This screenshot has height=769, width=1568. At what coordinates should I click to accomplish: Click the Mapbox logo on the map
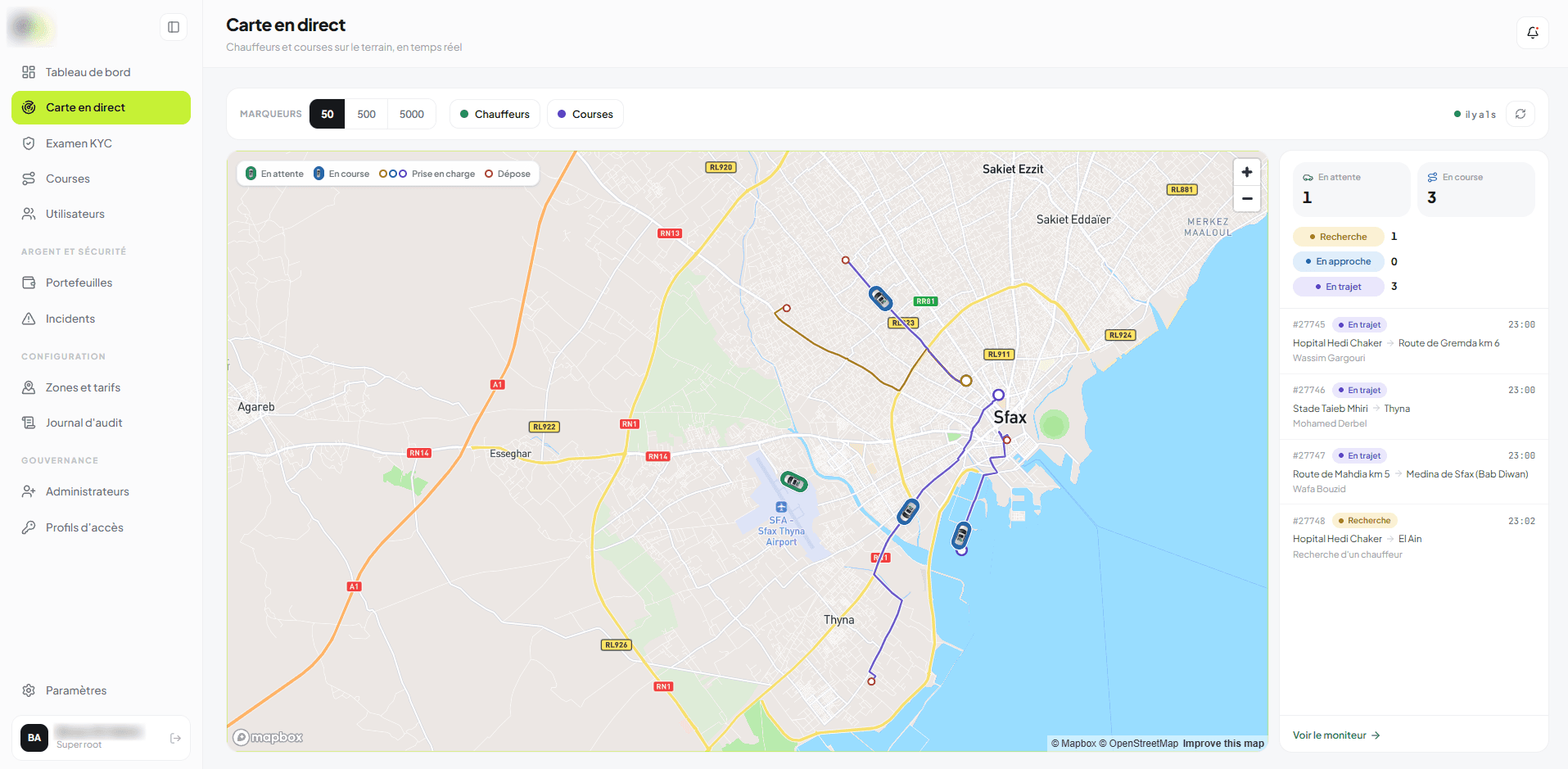coord(268,737)
